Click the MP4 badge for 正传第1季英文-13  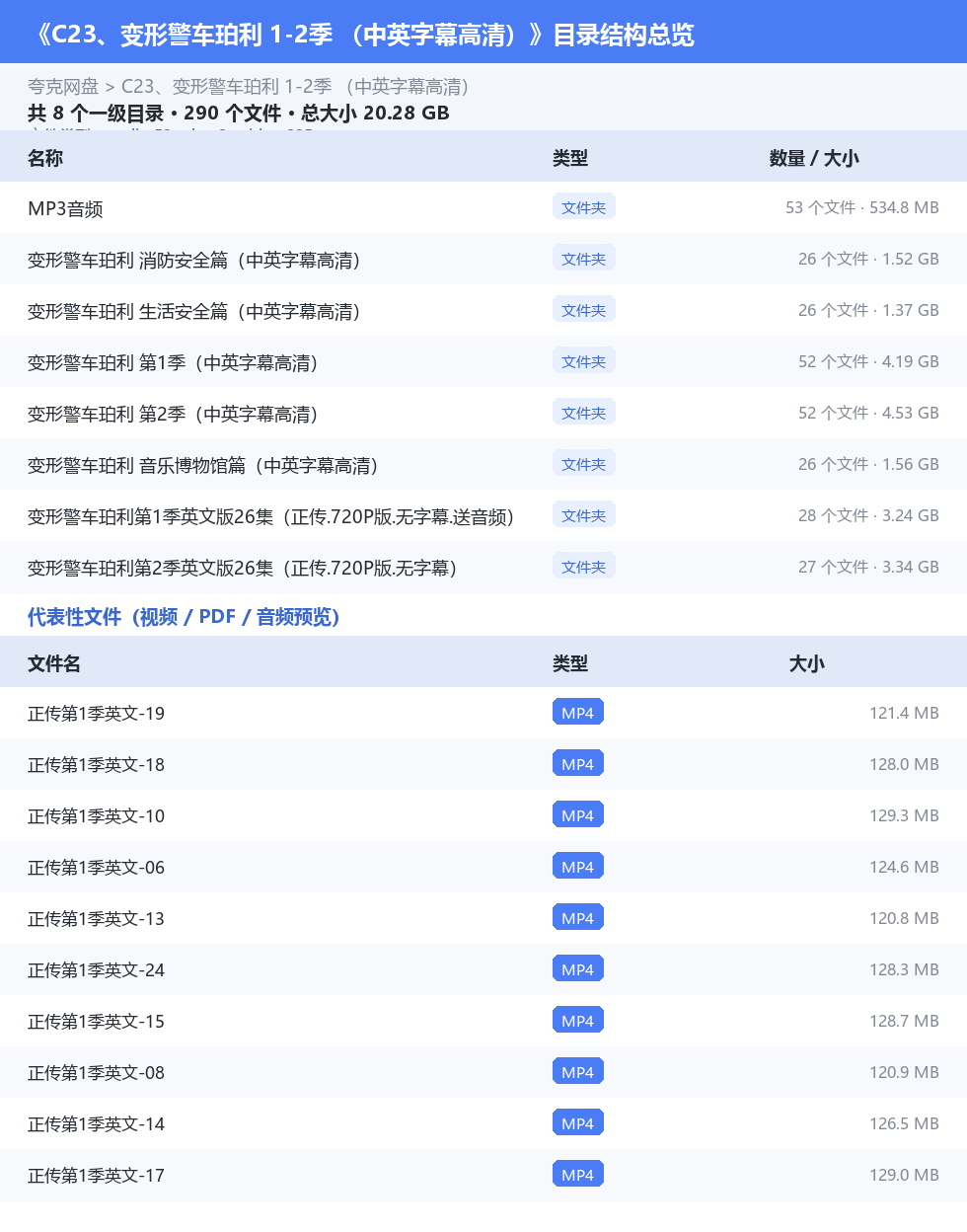578,918
